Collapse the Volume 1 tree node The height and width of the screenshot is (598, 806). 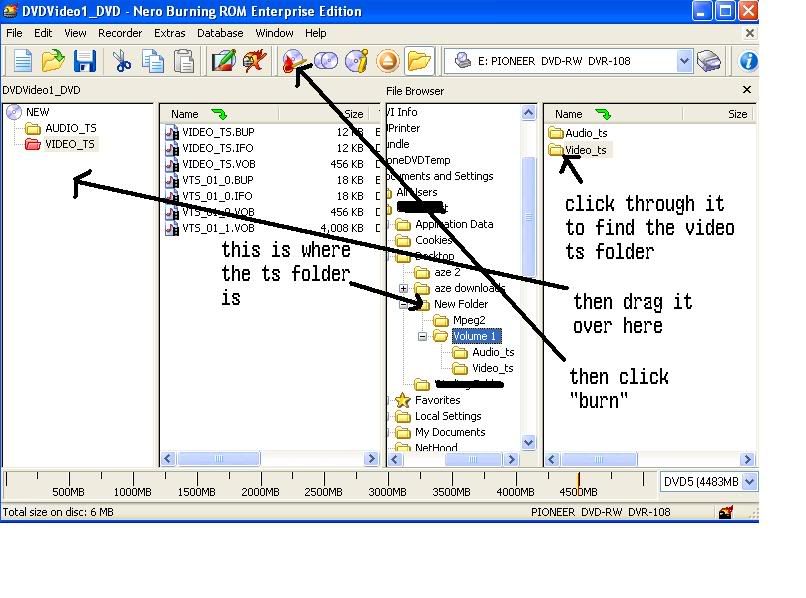coord(423,337)
